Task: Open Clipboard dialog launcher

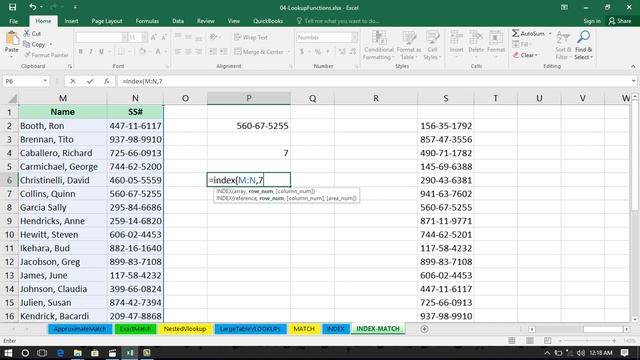Action: (70, 66)
